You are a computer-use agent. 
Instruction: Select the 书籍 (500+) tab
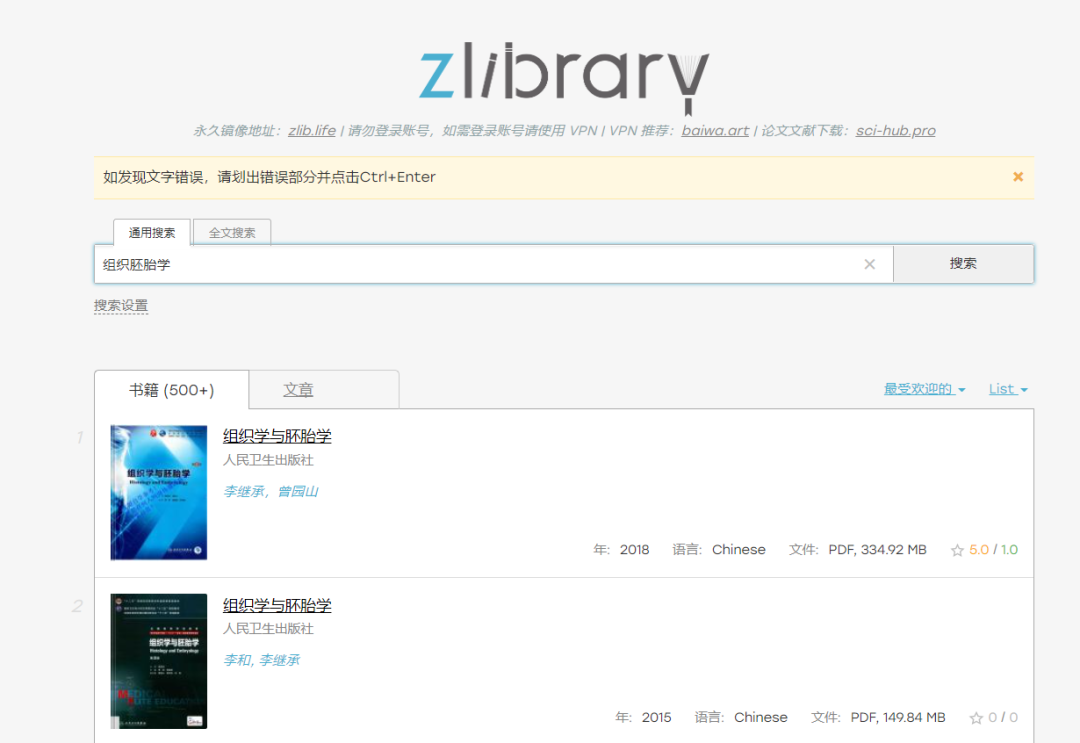coord(172,390)
